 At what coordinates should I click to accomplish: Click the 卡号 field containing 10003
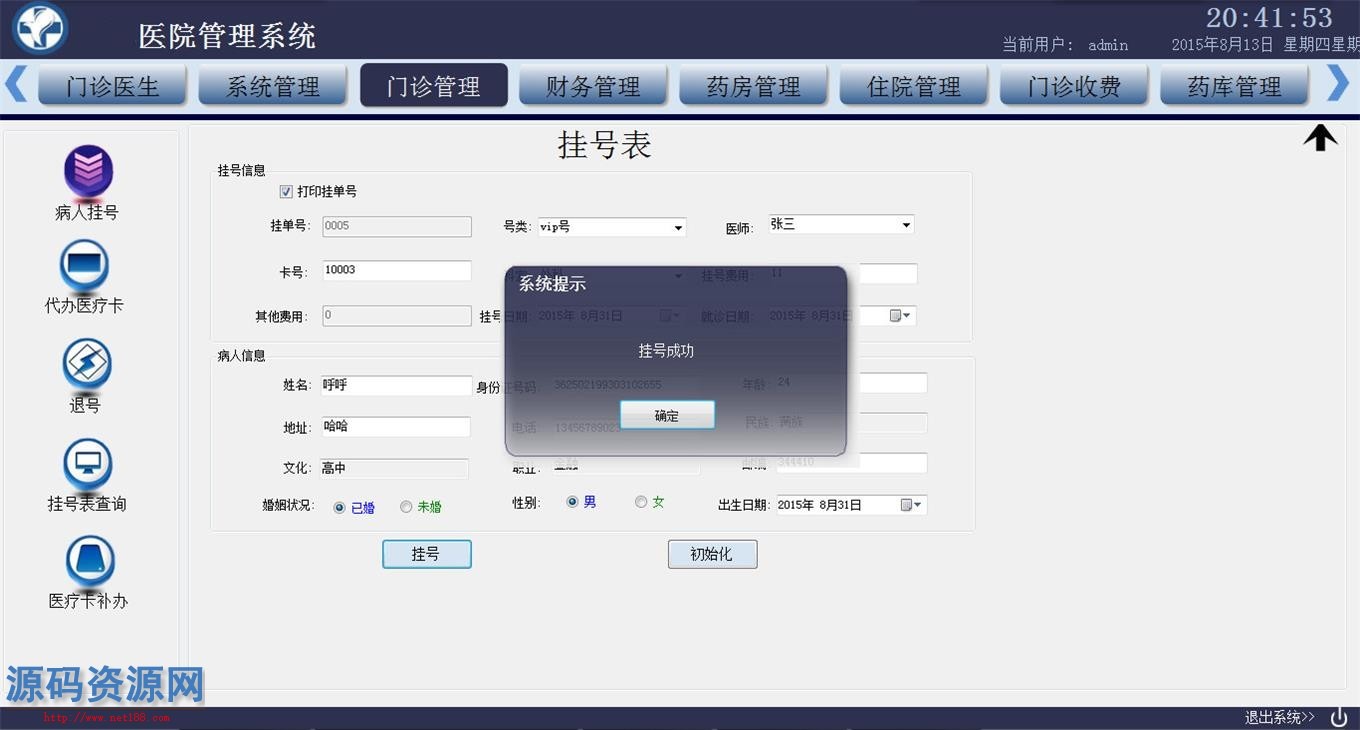396,271
